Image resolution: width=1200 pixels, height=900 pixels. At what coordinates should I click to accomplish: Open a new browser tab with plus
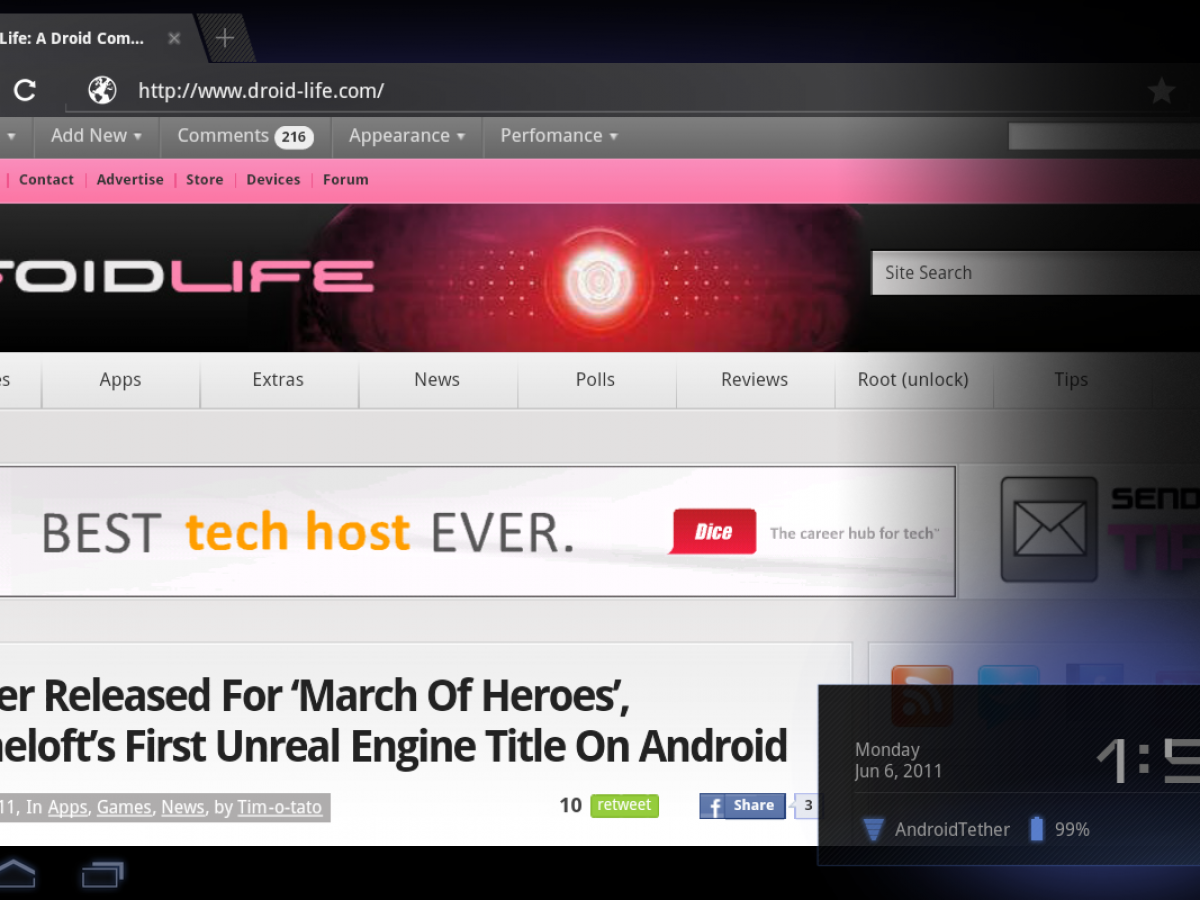(225, 39)
